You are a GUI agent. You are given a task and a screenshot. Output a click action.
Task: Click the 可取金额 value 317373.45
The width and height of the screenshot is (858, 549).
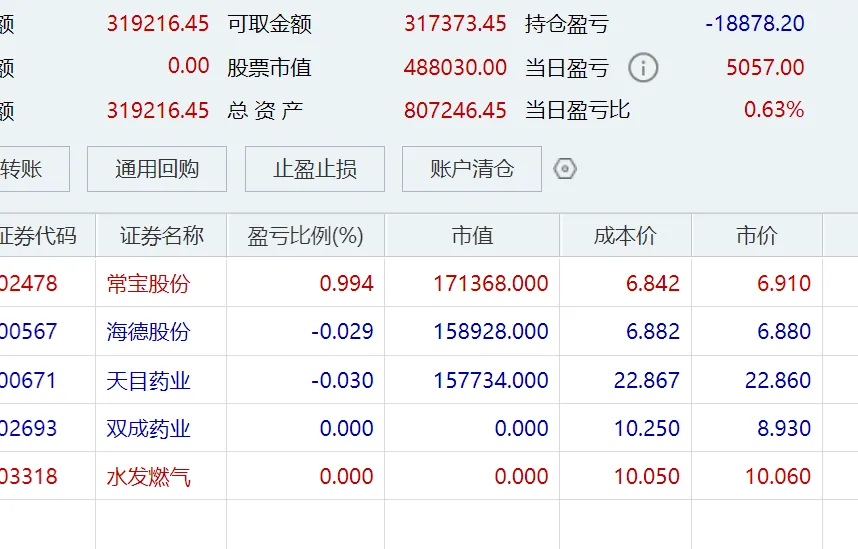tap(455, 24)
